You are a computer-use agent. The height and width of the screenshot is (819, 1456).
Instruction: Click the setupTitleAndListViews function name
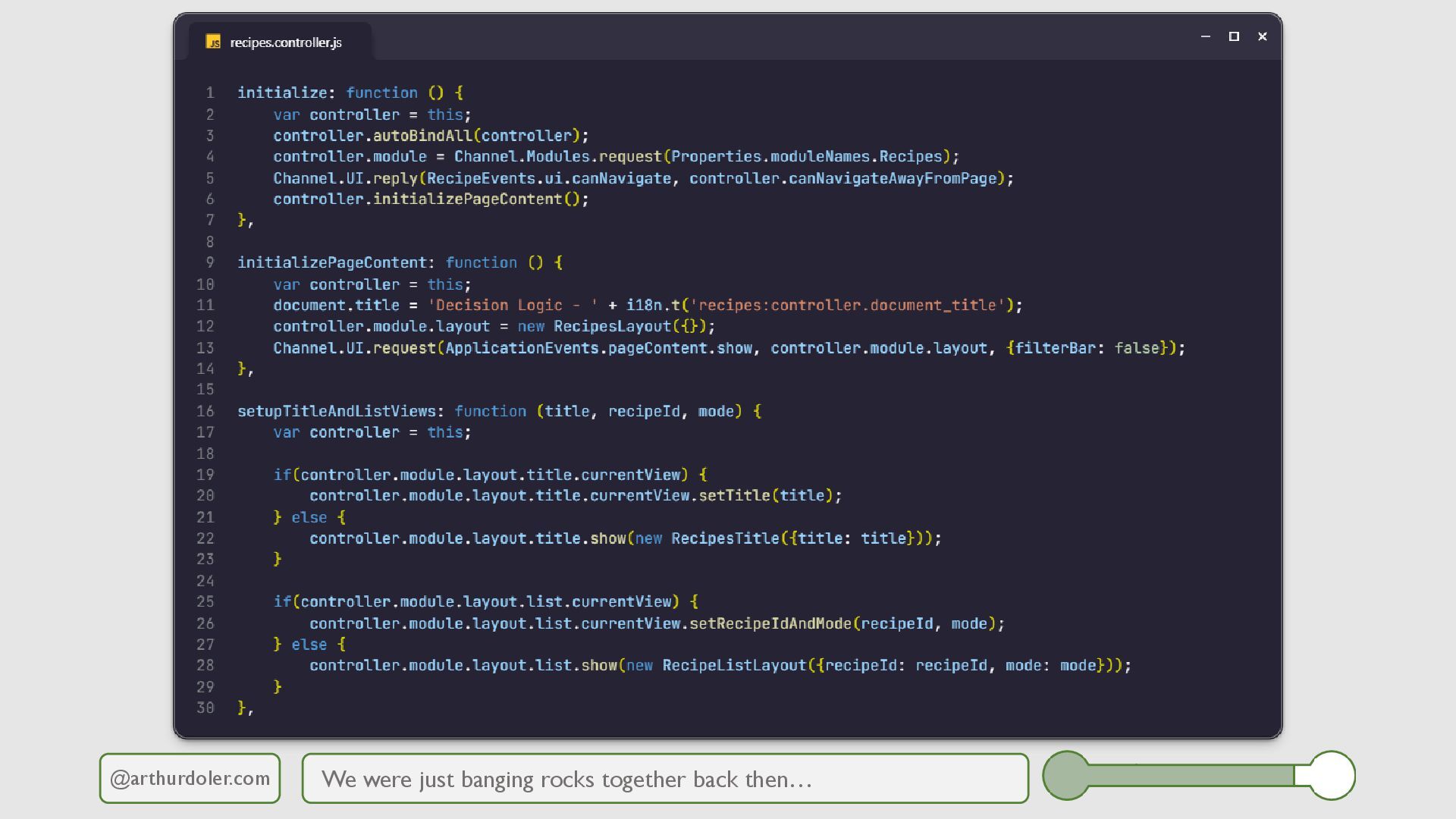coord(336,411)
